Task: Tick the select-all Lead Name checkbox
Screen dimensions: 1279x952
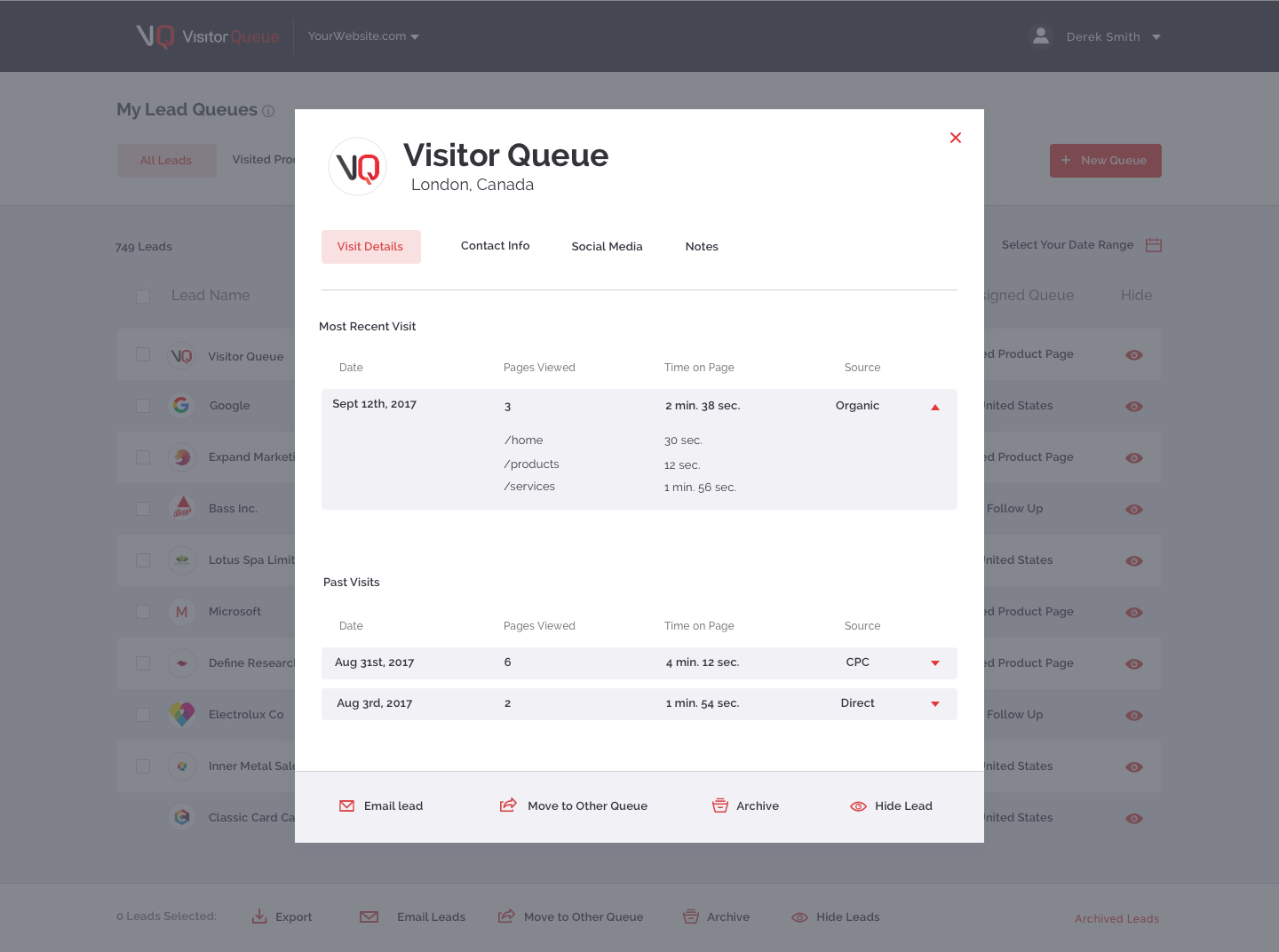Action: (x=143, y=296)
